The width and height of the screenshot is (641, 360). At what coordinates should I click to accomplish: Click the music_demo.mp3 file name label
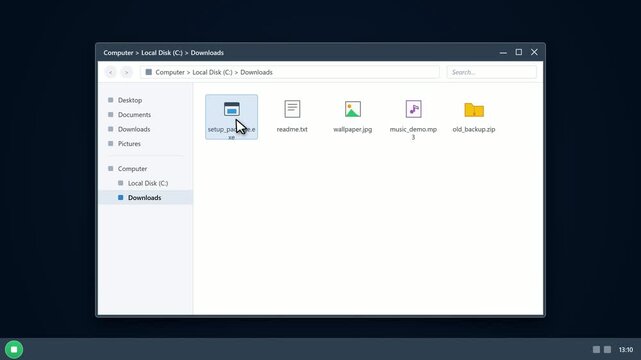point(413,133)
